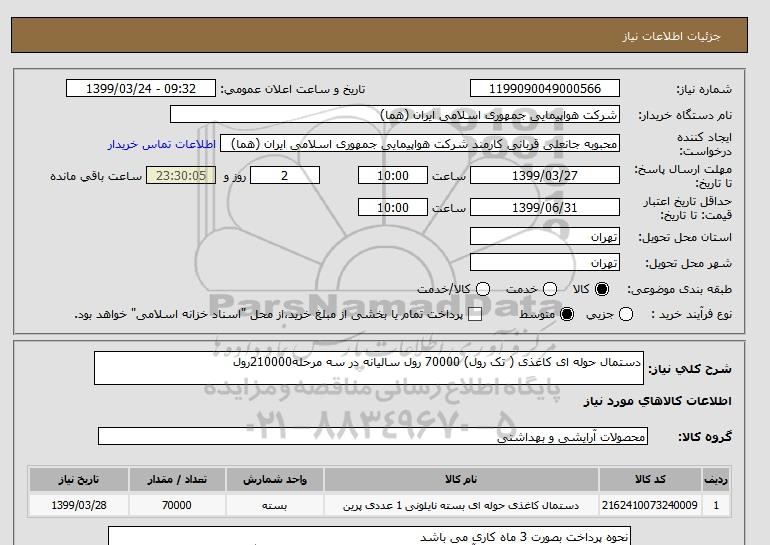The image size is (770, 545).
Task: Click the شماره نیاز field 1199090049000566
Action: [545, 88]
